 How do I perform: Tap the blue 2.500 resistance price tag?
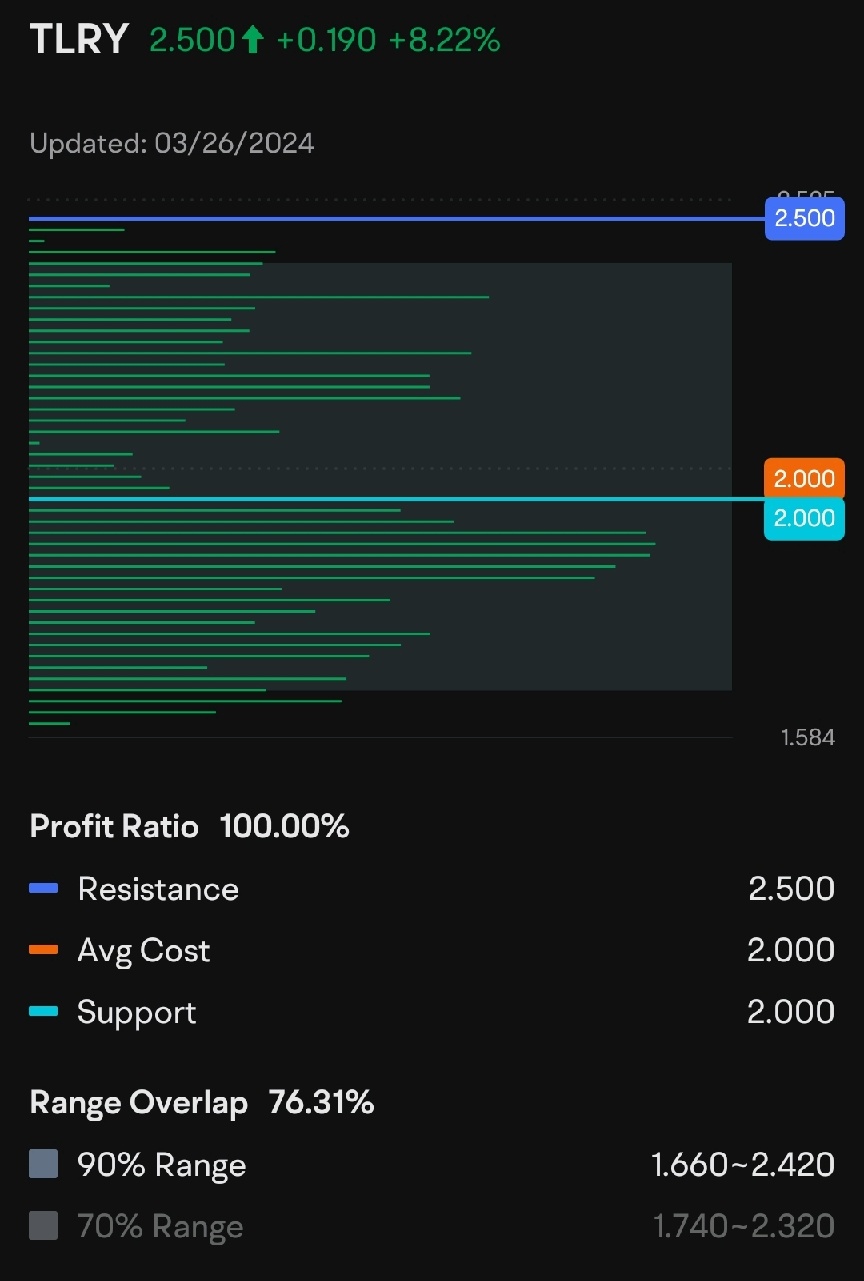coord(804,218)
